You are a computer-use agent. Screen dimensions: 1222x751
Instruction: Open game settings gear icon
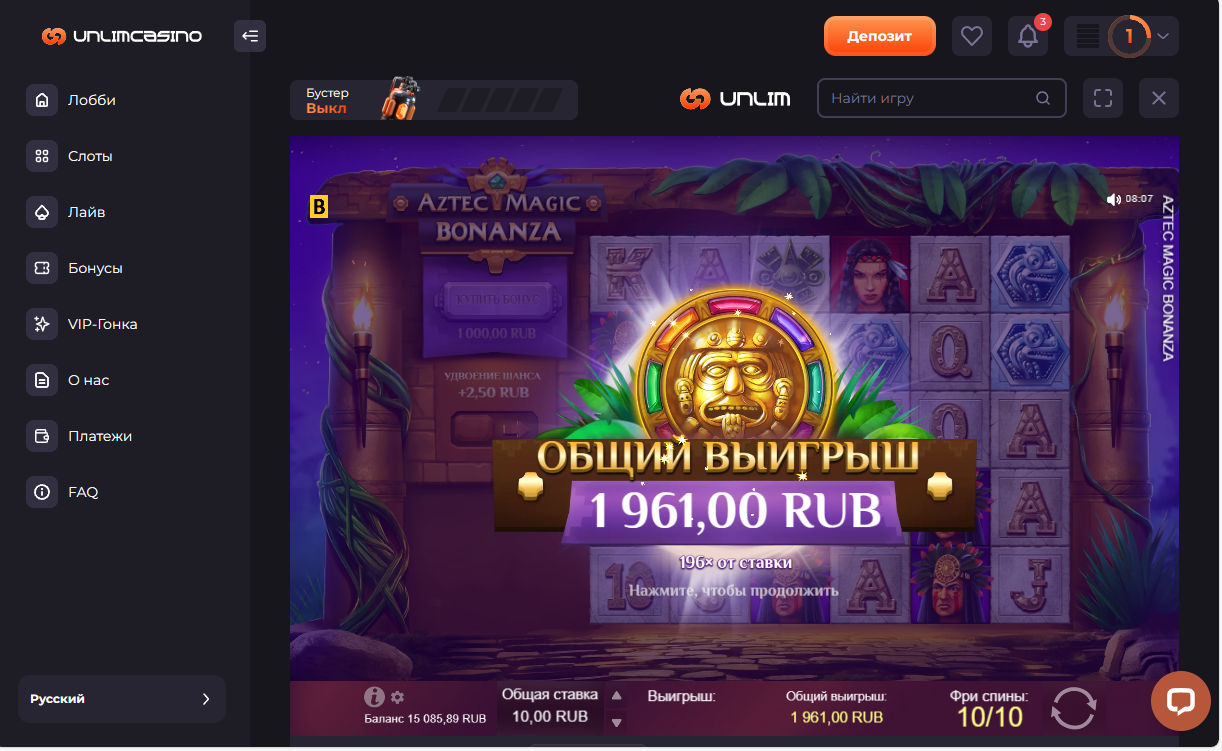(397, 697)
